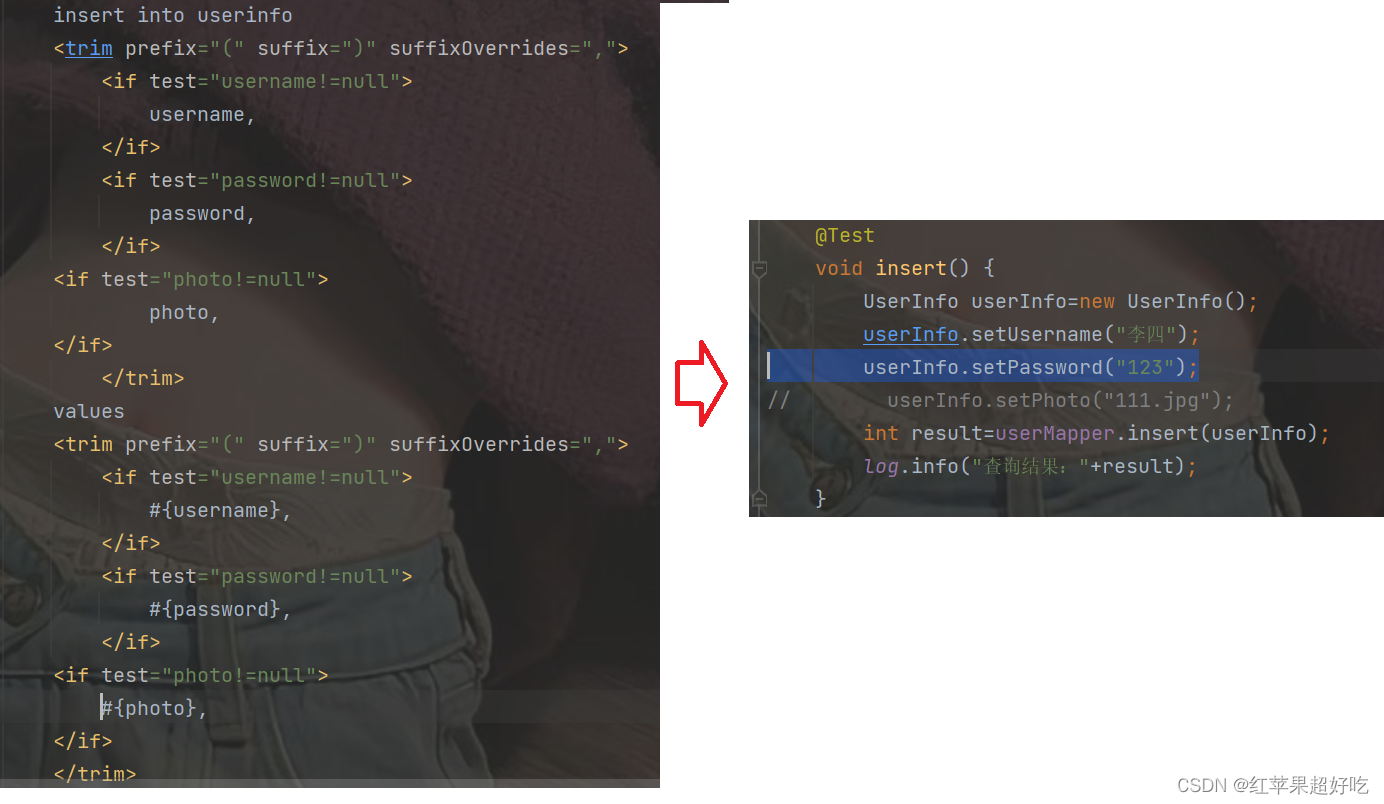
Task: Click the red arrow between code panels
Action: tap(702, 383)
